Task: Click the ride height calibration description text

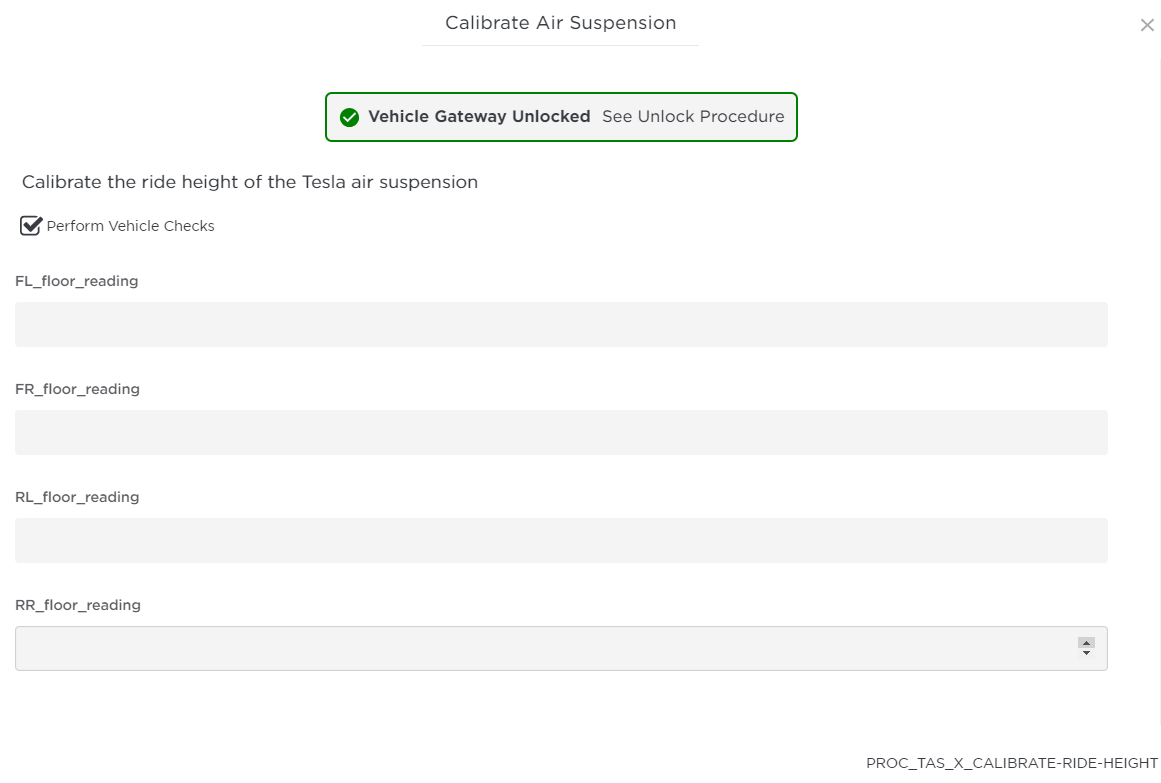Action: coord(250,182)
